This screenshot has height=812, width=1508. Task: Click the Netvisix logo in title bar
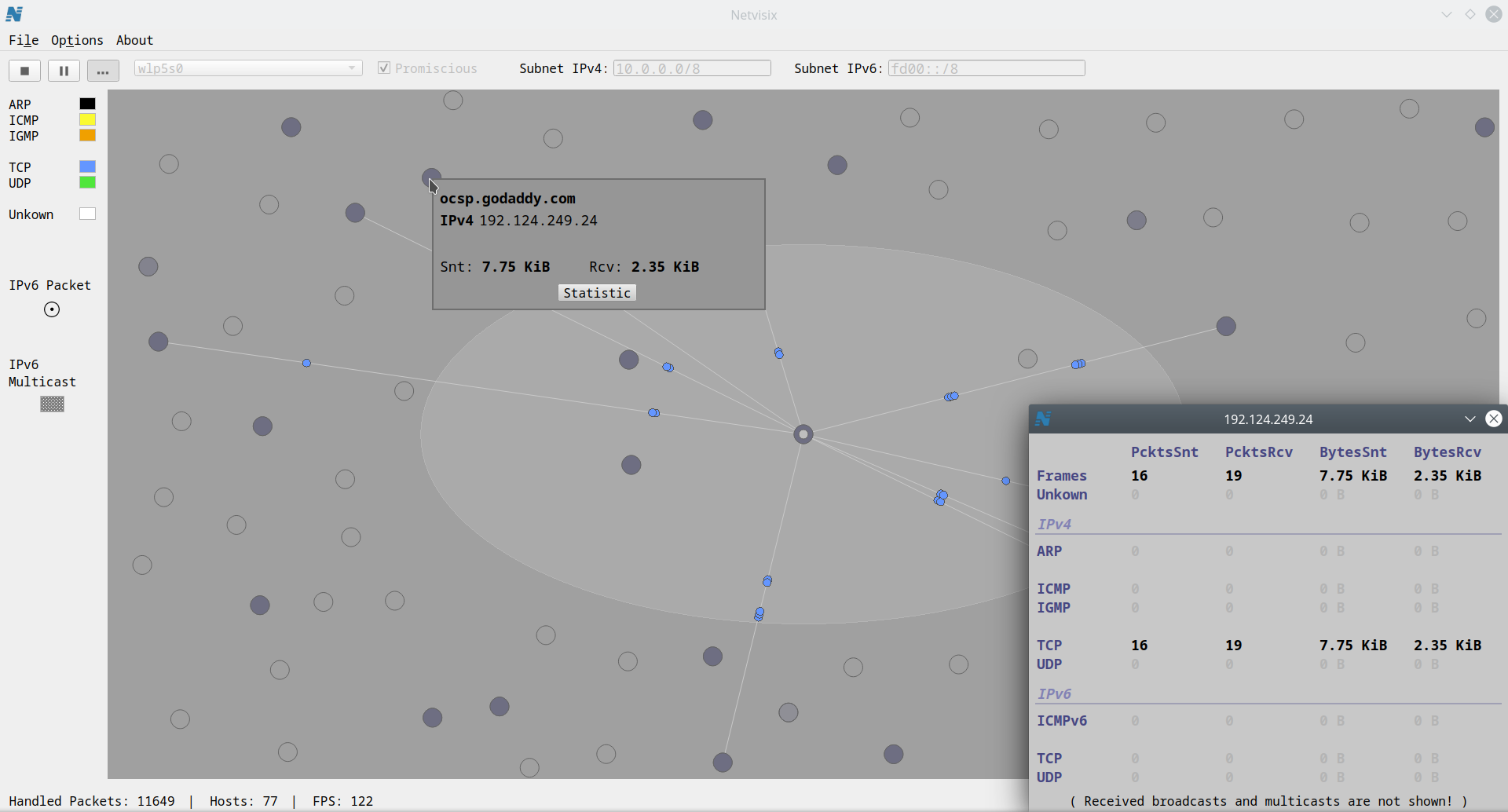point(14,14)
